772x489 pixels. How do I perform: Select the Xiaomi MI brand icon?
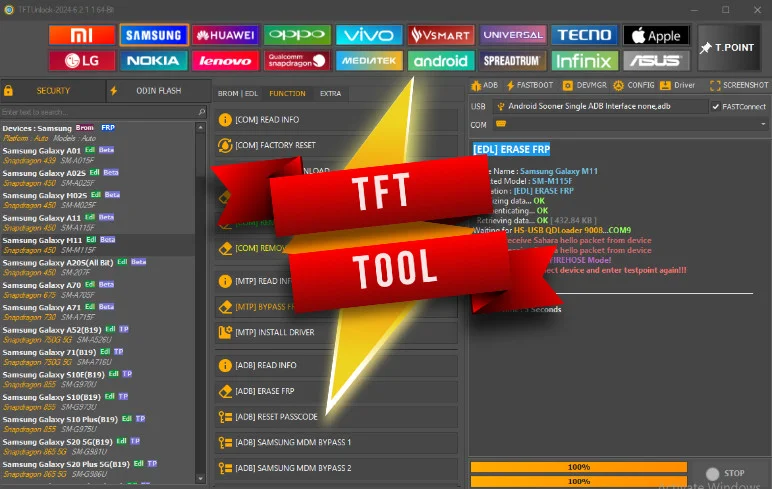point(81,35)
